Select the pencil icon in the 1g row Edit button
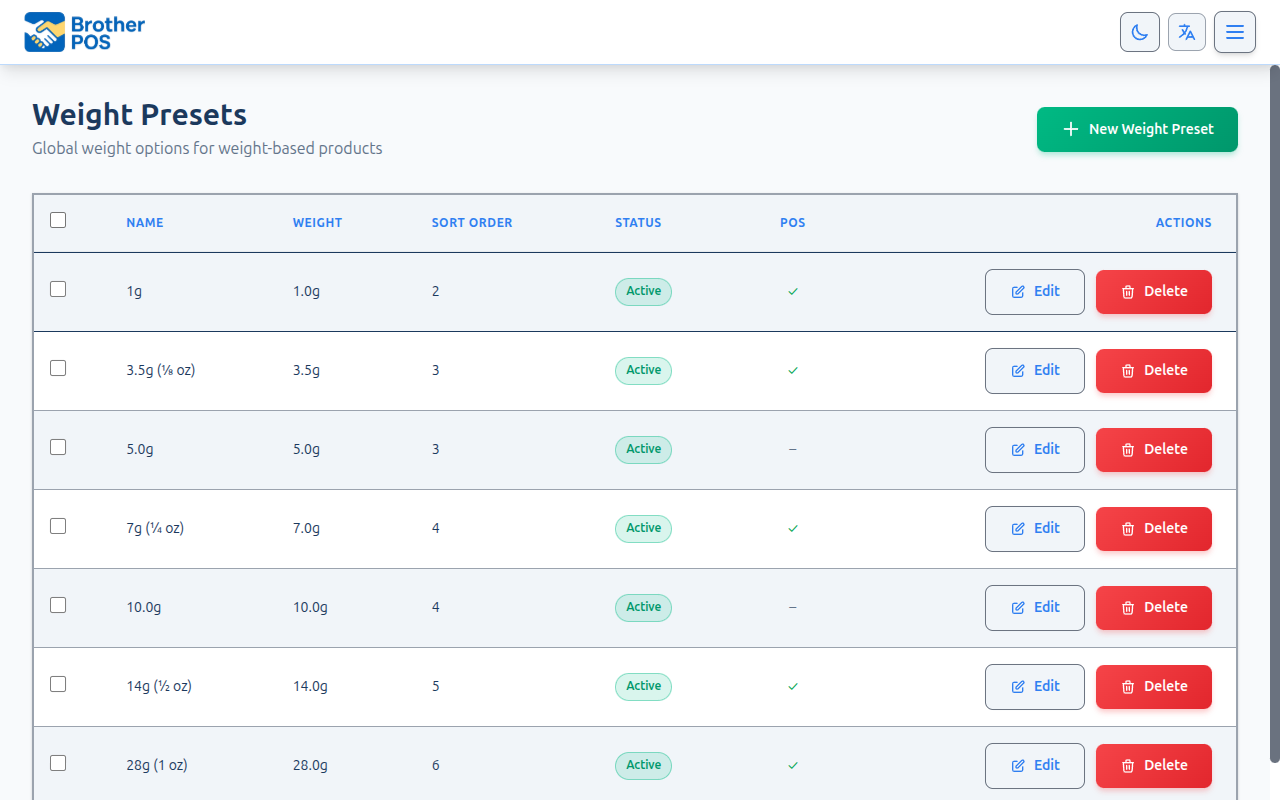 pyautogui.click(x=1016, y=291)
